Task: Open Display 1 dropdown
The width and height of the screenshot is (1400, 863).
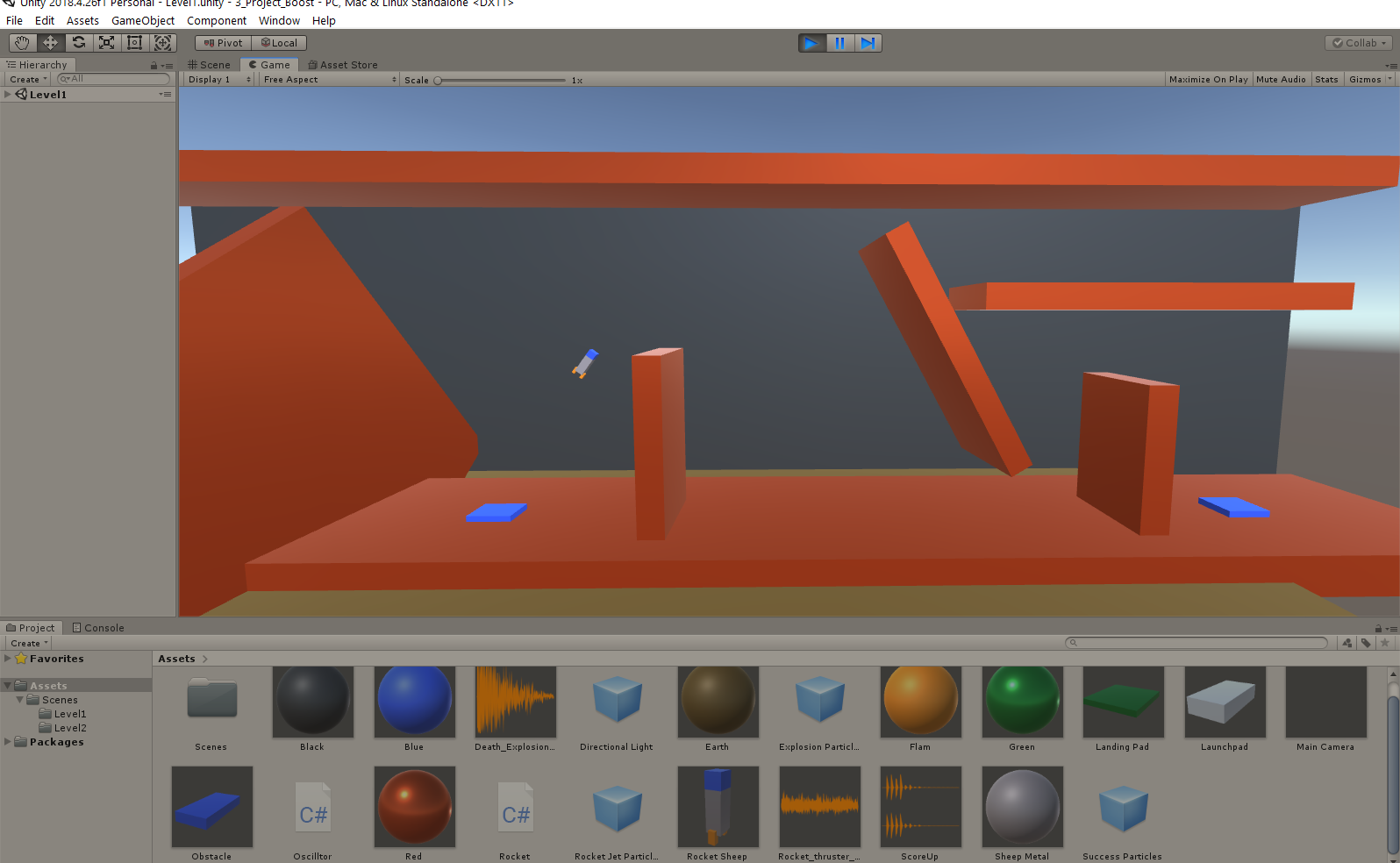Action: [218, 79]
